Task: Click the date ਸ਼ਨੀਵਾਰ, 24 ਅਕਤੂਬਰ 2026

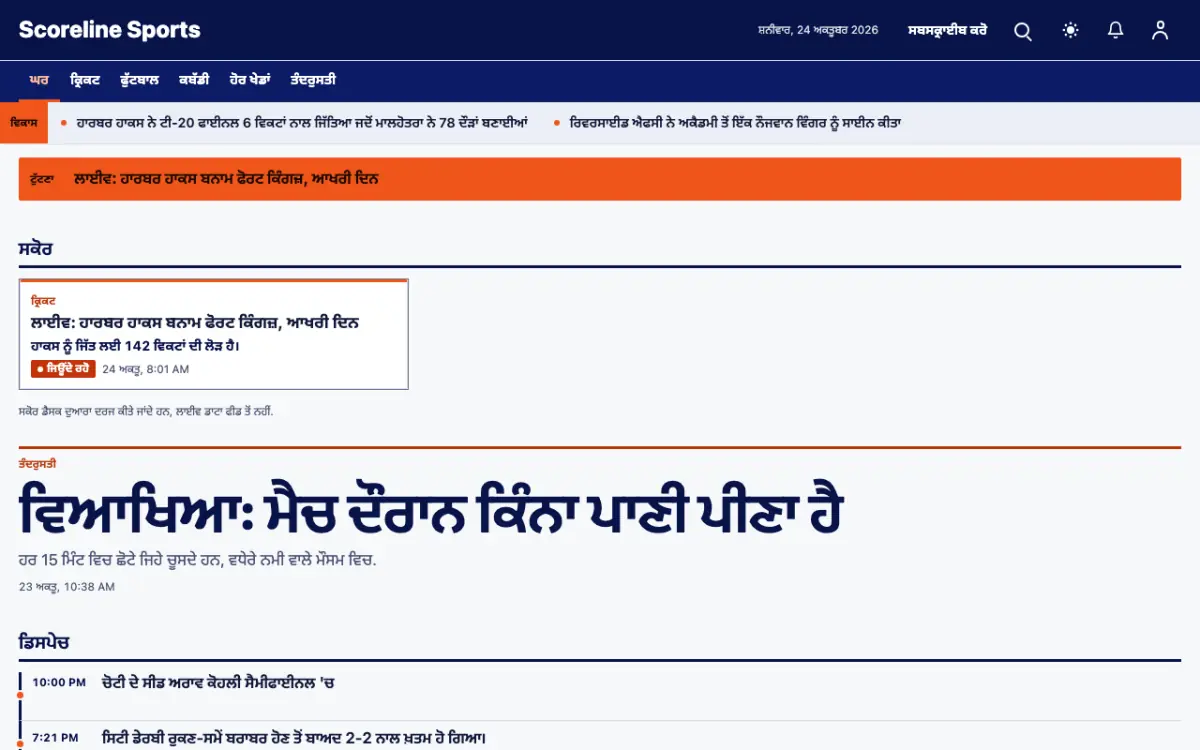Action: (x=818, y=30)
